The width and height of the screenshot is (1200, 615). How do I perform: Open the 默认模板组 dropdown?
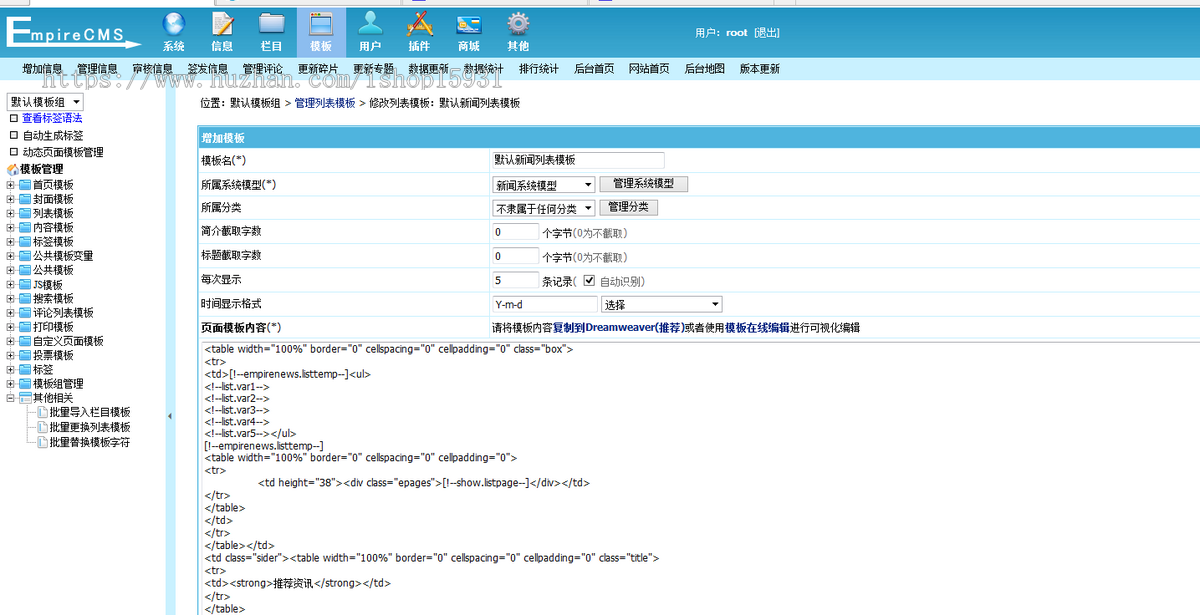pyautogui.click(x=45, y=102)
